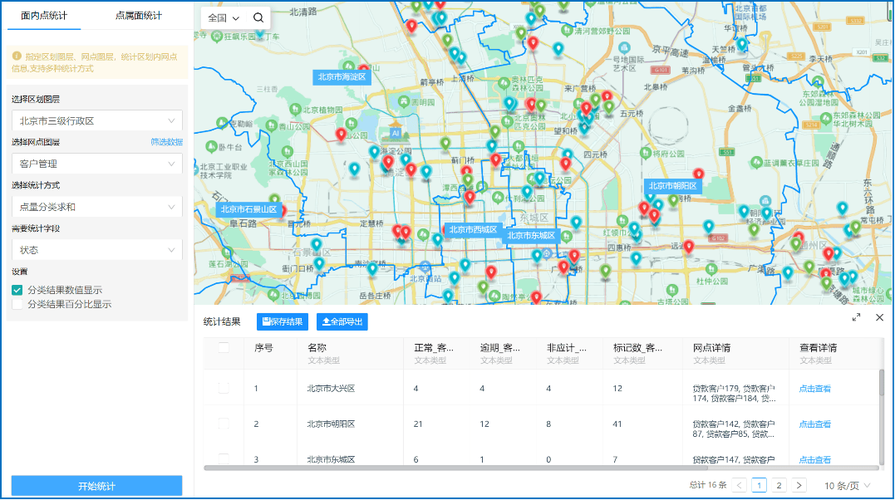Click the vertical scrollbar of results table

[882, 382]
